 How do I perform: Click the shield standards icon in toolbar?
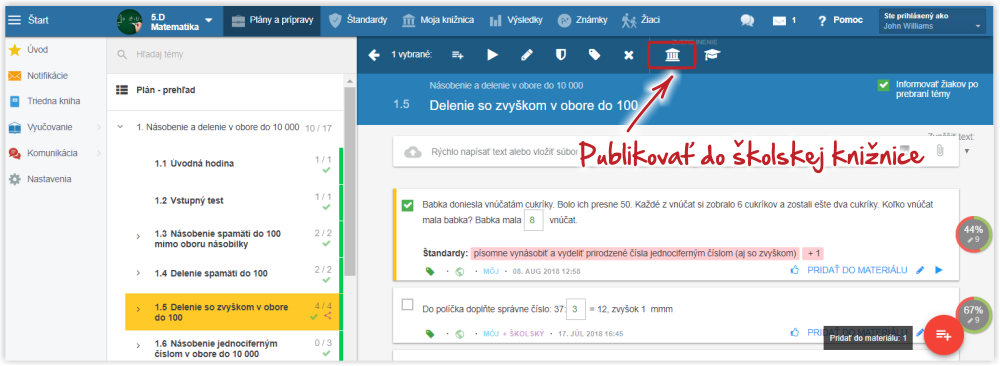[561, 55]
